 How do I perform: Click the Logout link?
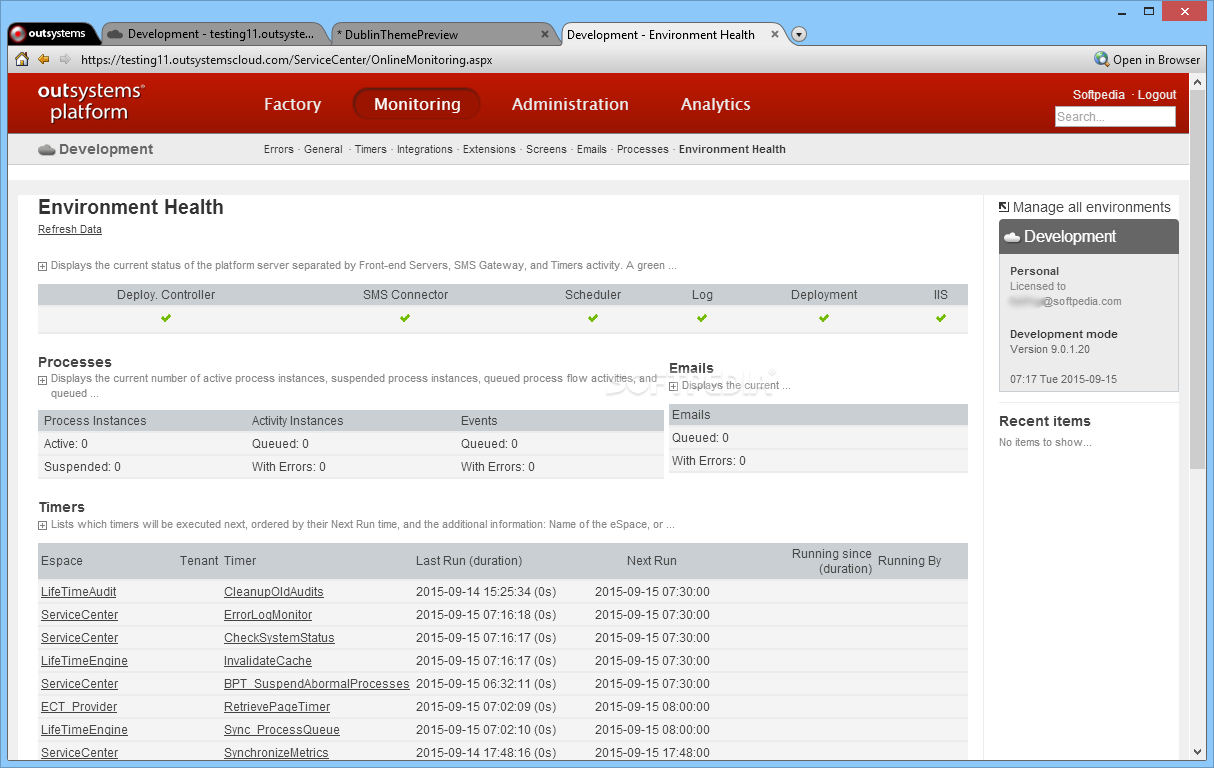click(1157, 95)
